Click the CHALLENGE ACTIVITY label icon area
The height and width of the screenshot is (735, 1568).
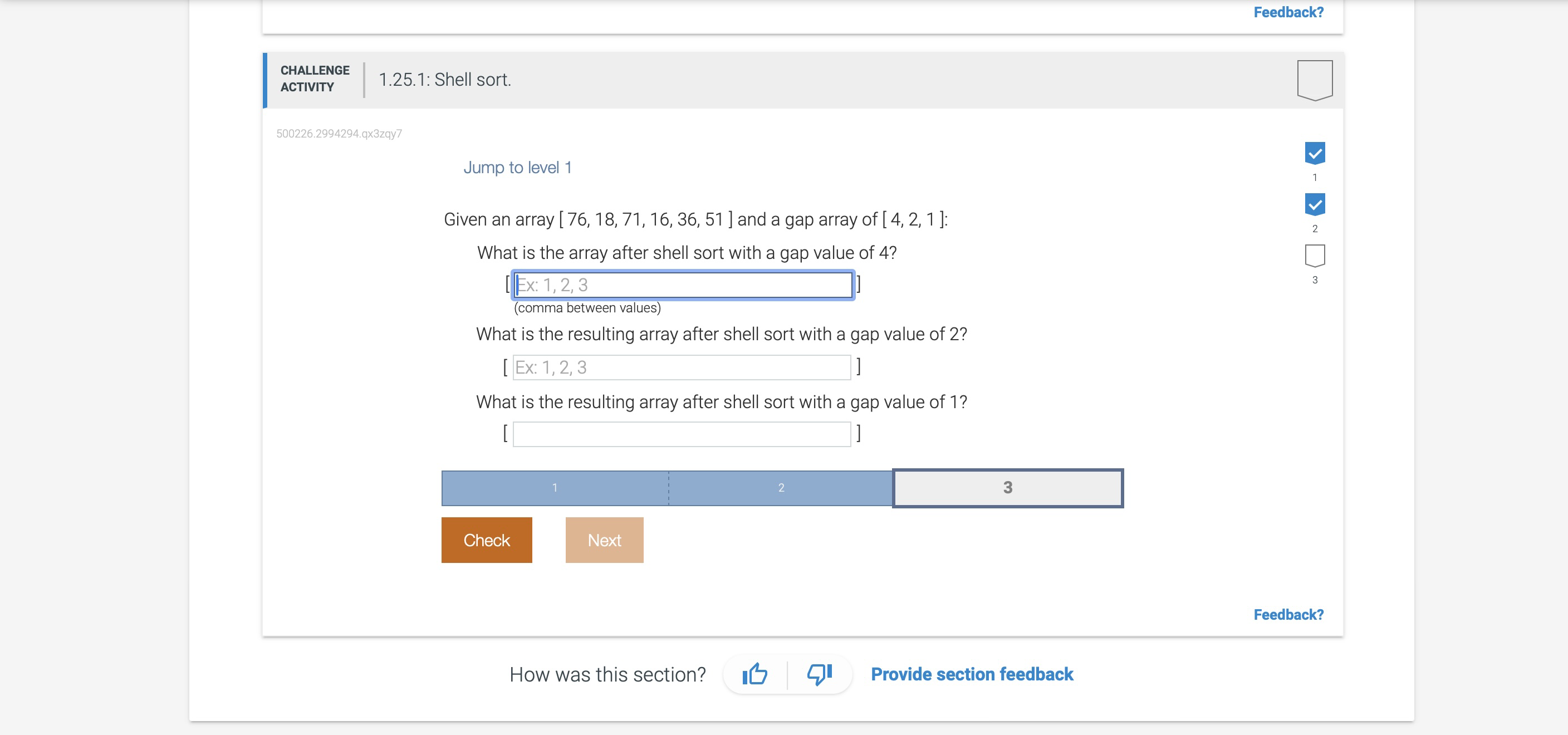click(x=315, y=79)
